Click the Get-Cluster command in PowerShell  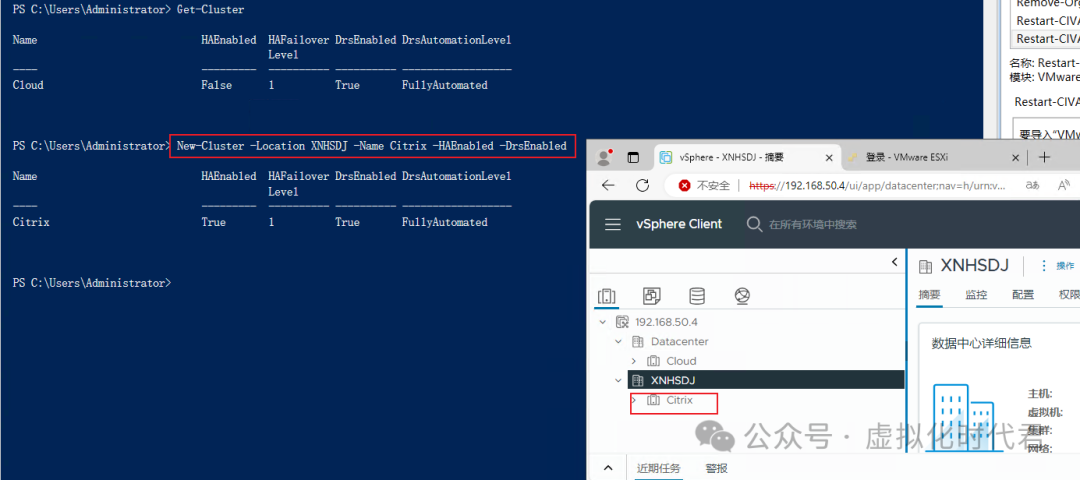click(x=210, y=10)
